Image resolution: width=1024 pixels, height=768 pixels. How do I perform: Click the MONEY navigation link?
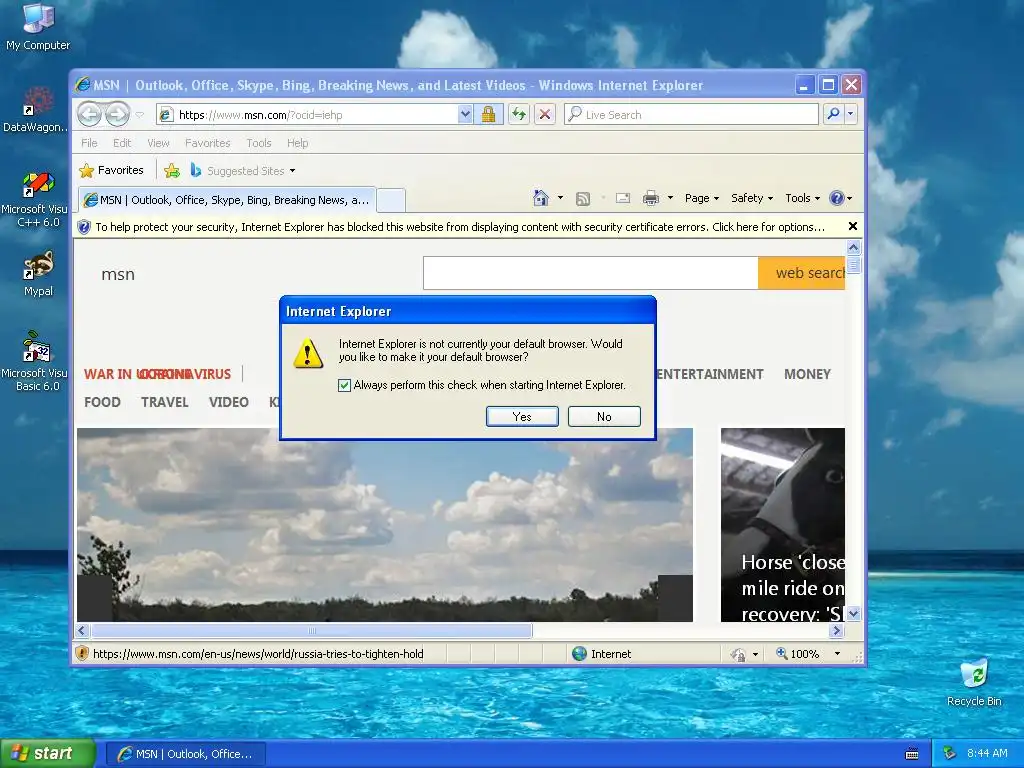click(807, 374)
